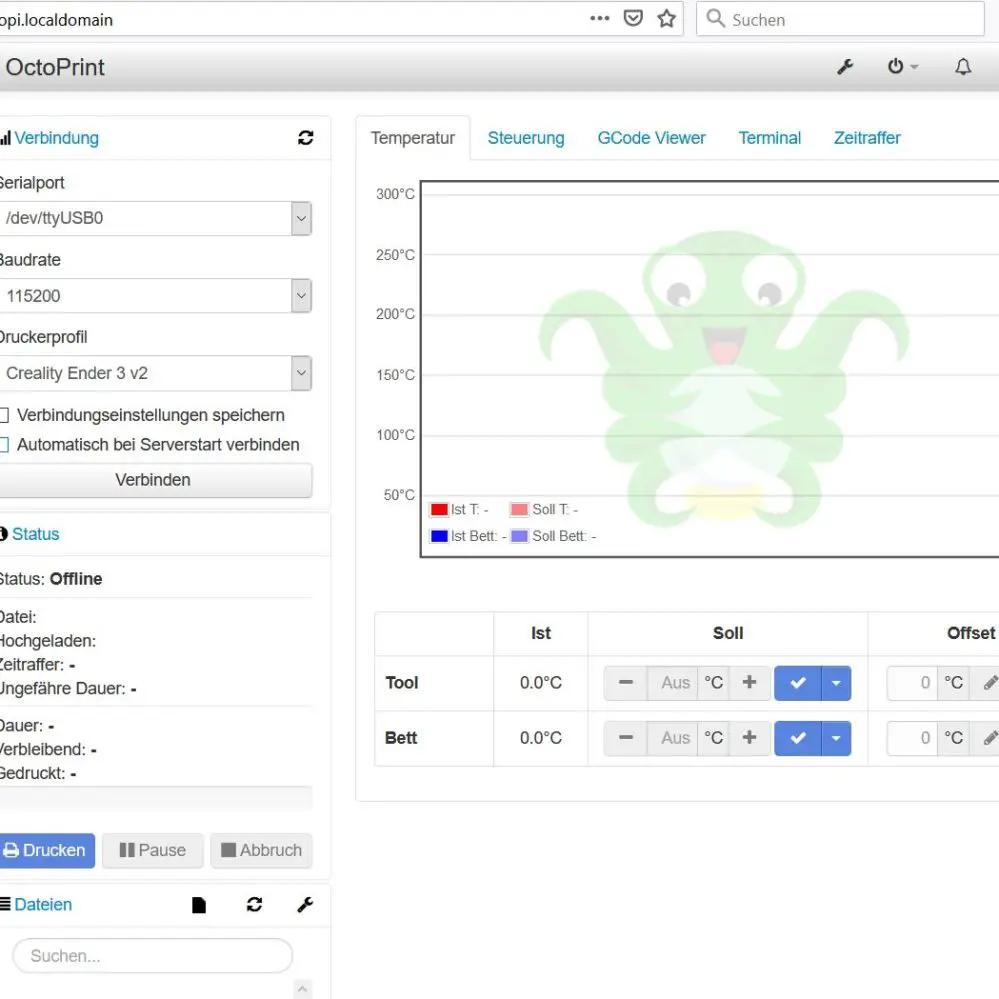Click the Bett 0.0°C actual temperature cell
This screenshot has width=999, height=999.
tap(541, 738)
